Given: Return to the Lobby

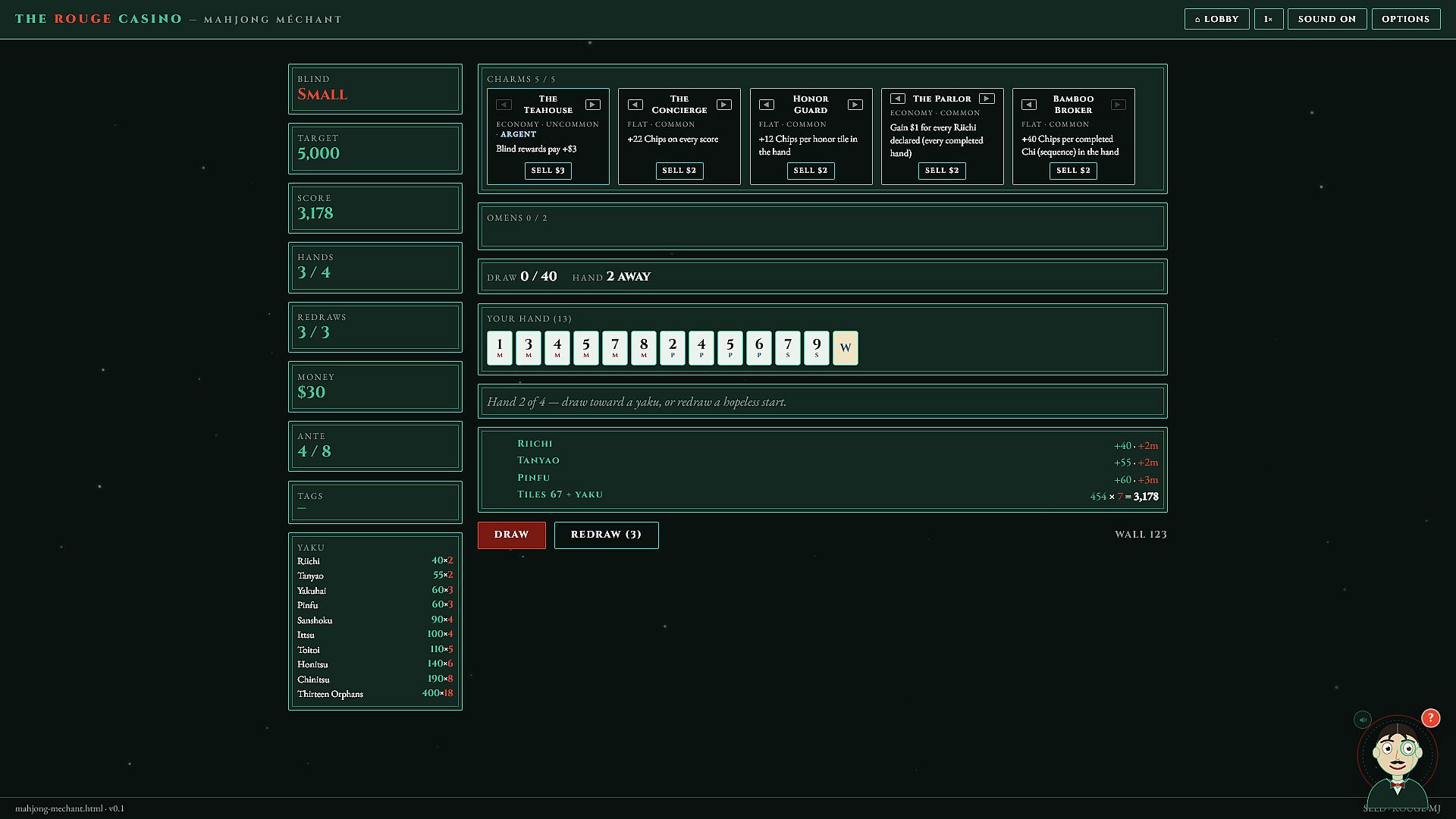Looking at the screenshot, I should click(1216, 19).
